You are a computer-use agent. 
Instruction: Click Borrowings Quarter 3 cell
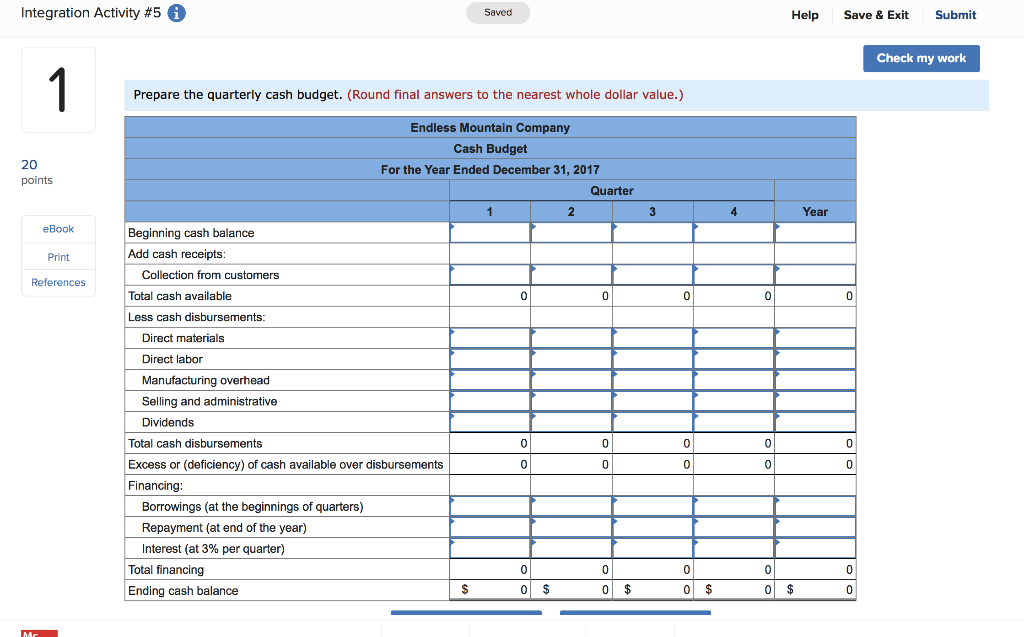tap(652, 506)
